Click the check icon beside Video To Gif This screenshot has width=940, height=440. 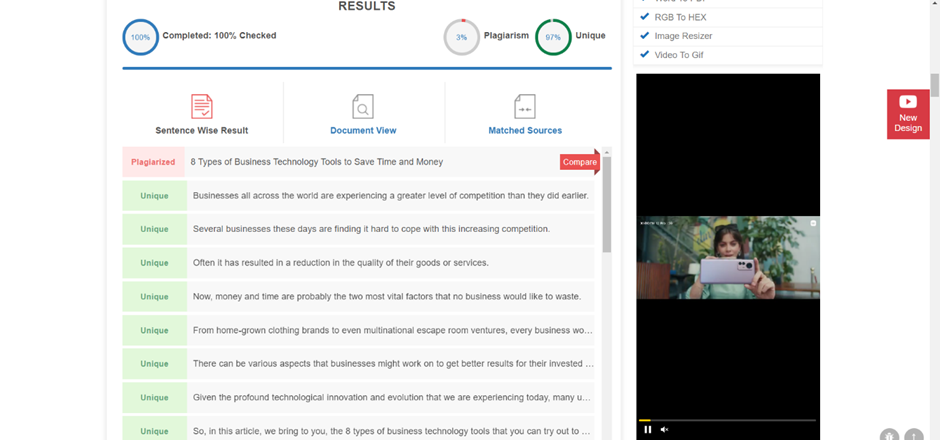(x=644, y=54)
